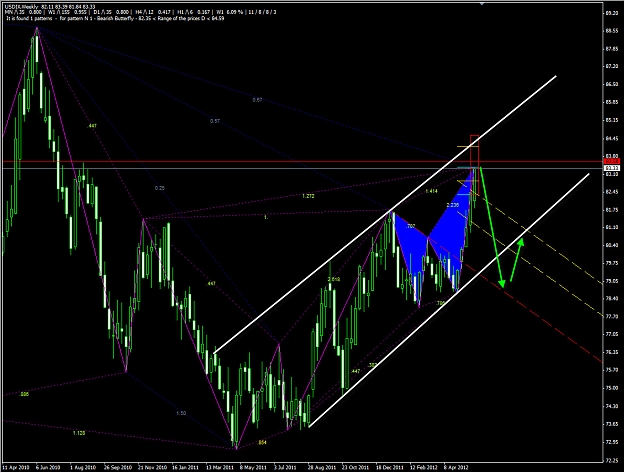Click the 6 Jun 2010 date on the time axis

click(48, 467)
